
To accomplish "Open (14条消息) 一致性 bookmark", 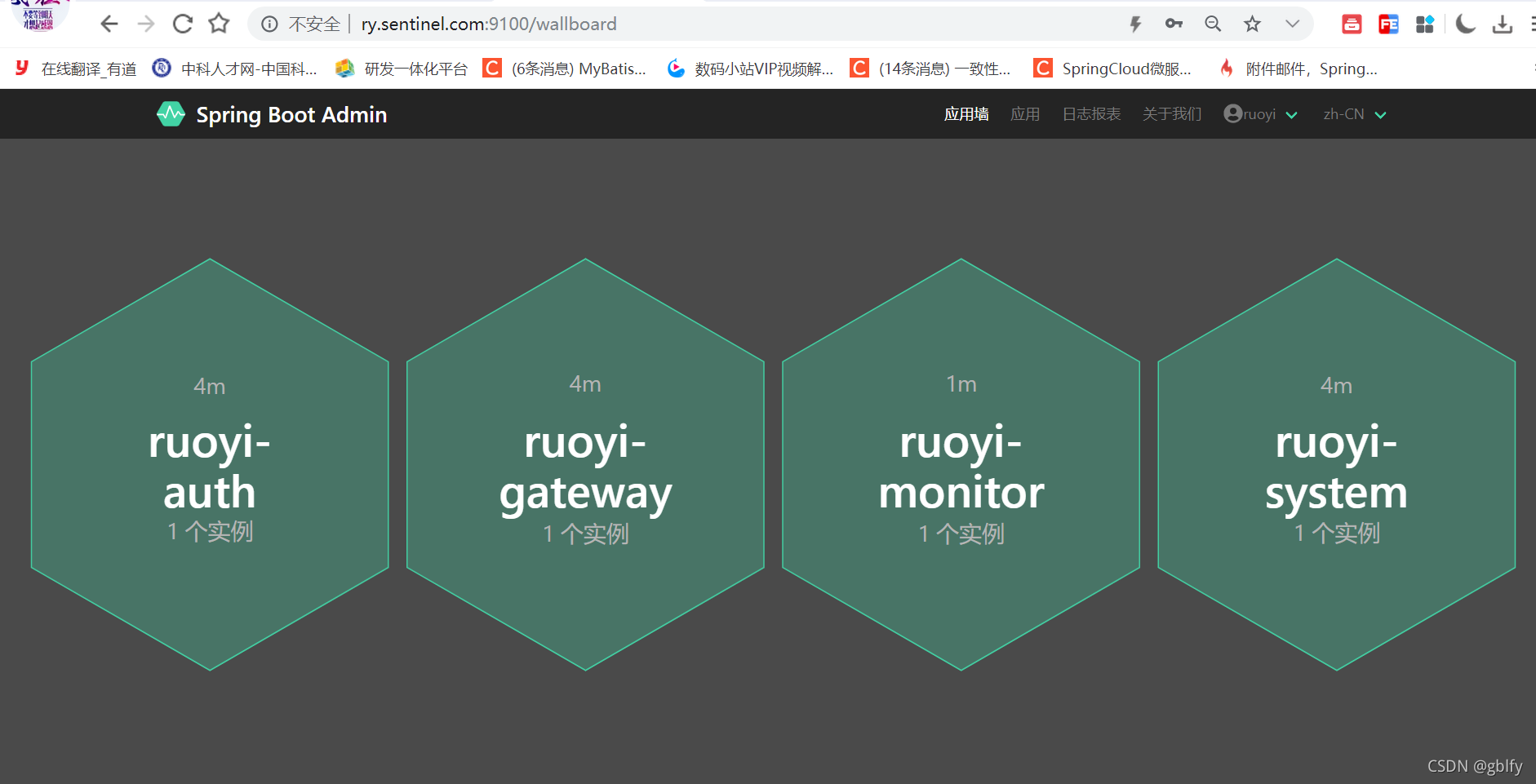I will [x=930, y=69].
